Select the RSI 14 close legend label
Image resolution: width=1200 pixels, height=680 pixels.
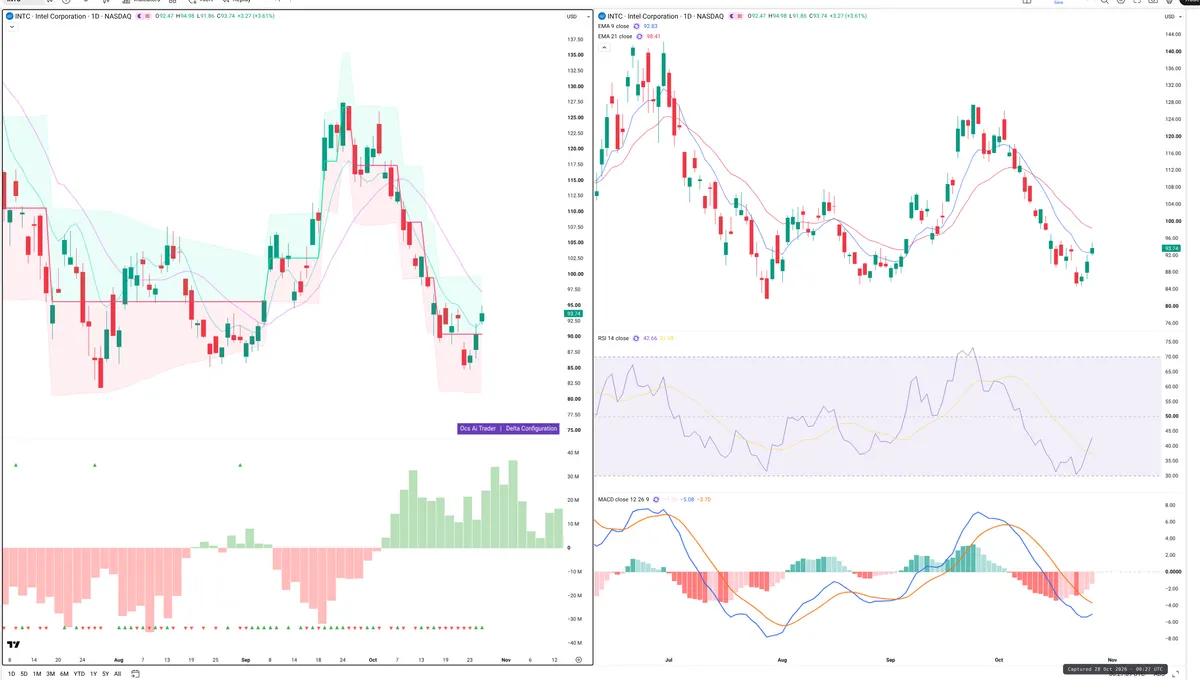pos(613,338)
